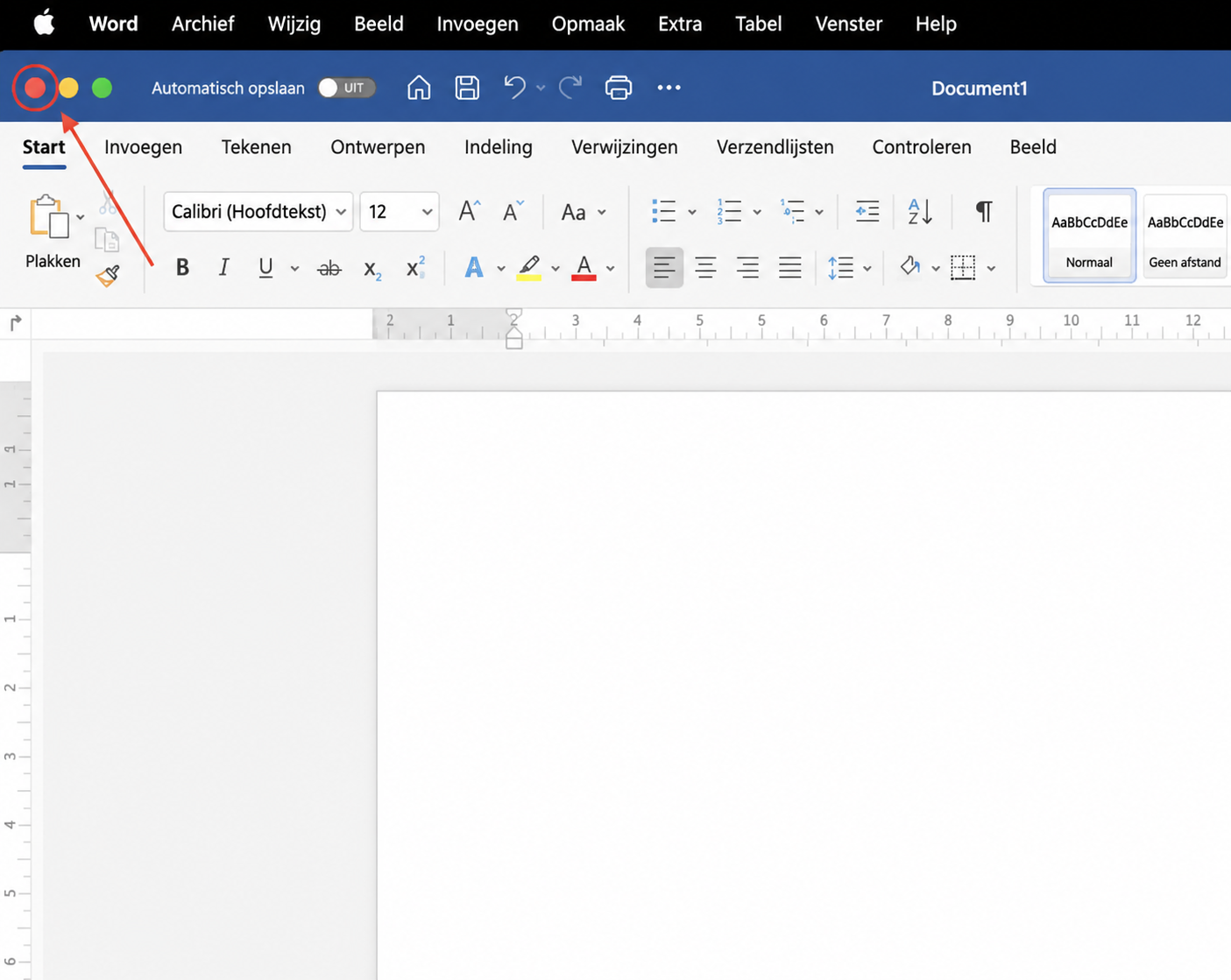Expand the Plakken options arrow

pos(80,217)
